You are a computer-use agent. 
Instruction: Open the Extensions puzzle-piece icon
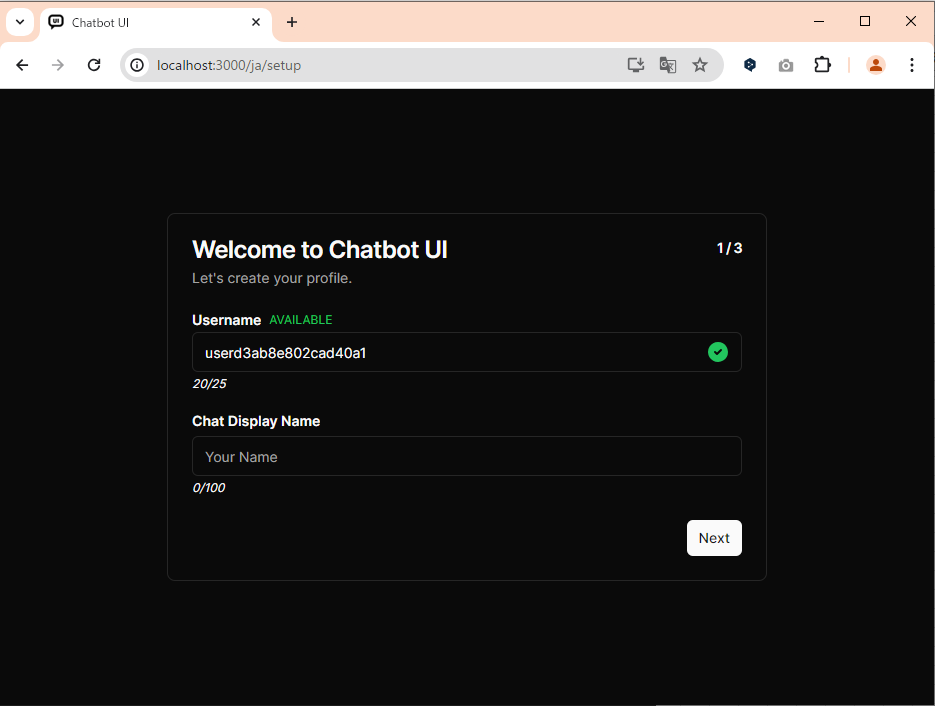[x=822, y=64]
